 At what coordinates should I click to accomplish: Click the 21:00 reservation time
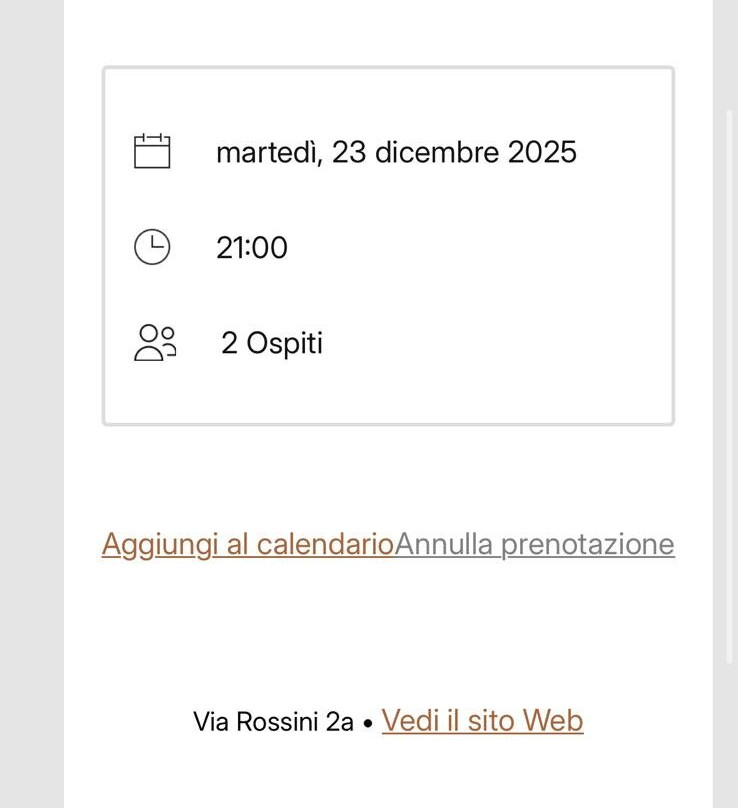(x=252, y=247)
